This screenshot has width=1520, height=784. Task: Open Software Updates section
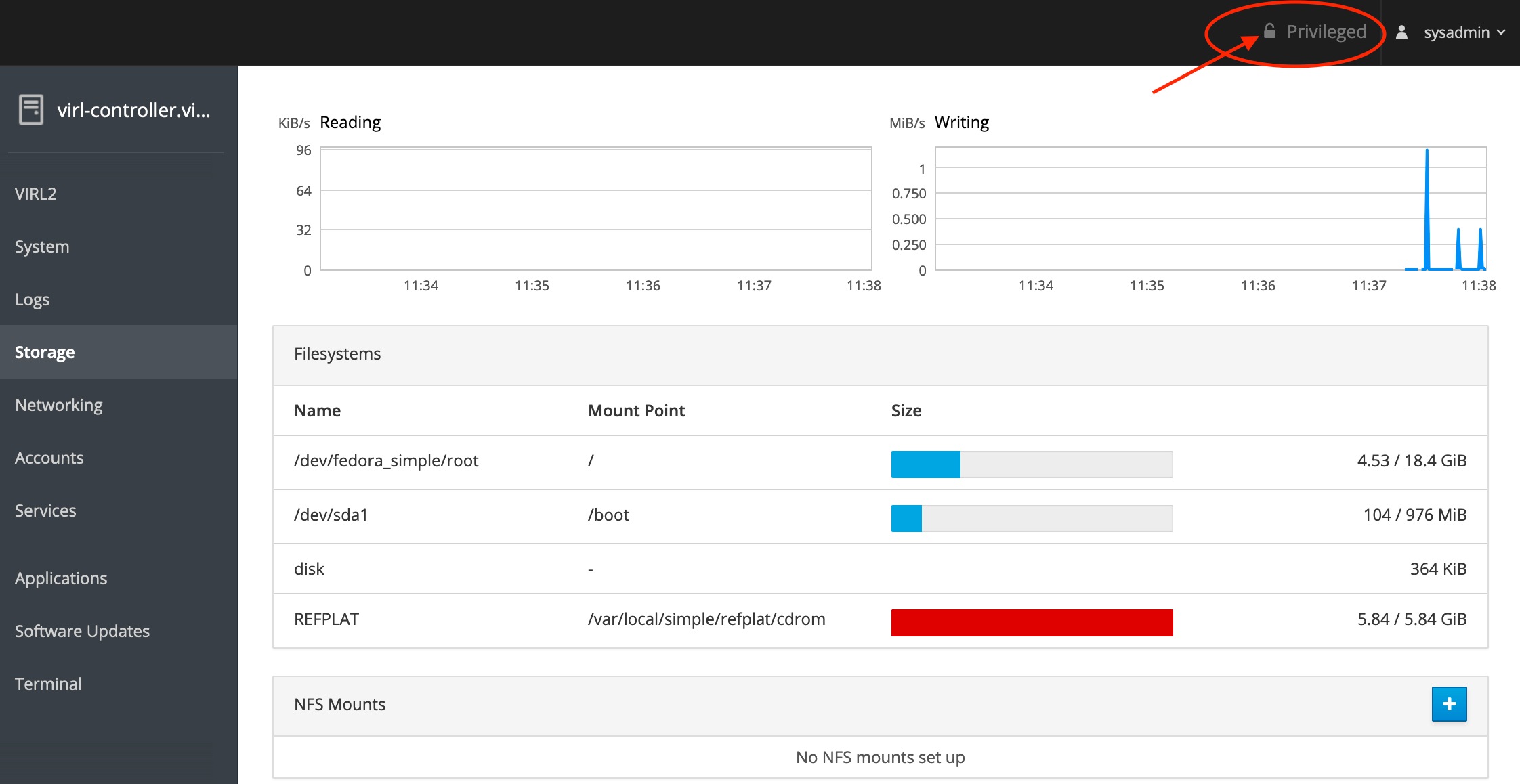(x=82, y=631)
